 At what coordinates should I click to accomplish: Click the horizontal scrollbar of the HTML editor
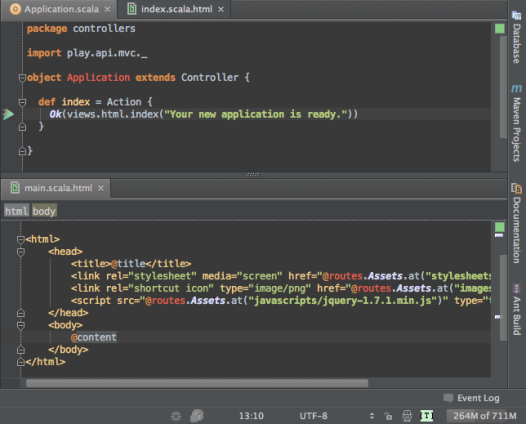197,383
